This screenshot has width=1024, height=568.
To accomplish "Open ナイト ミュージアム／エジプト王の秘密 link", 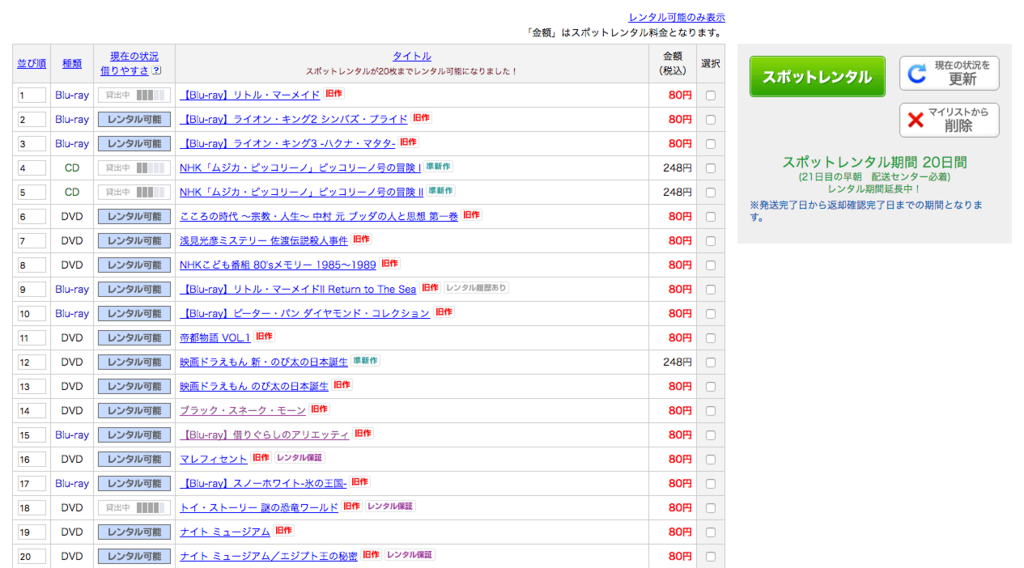I will (268, 556).
